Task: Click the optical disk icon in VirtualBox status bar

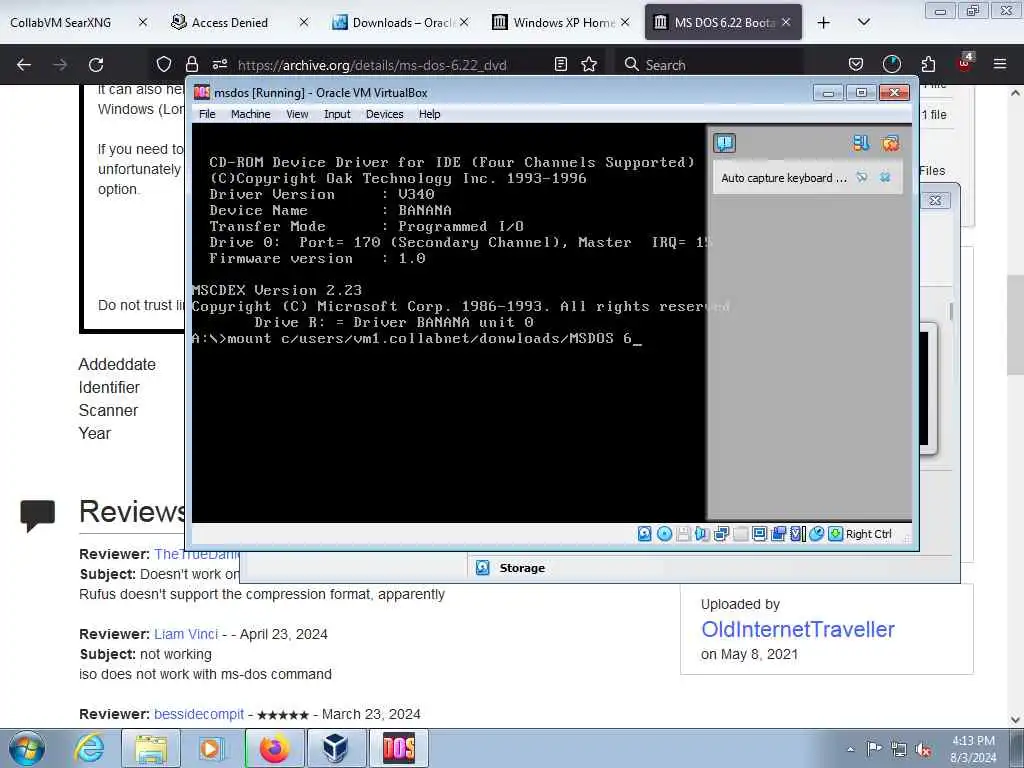Action: [664, 534]
